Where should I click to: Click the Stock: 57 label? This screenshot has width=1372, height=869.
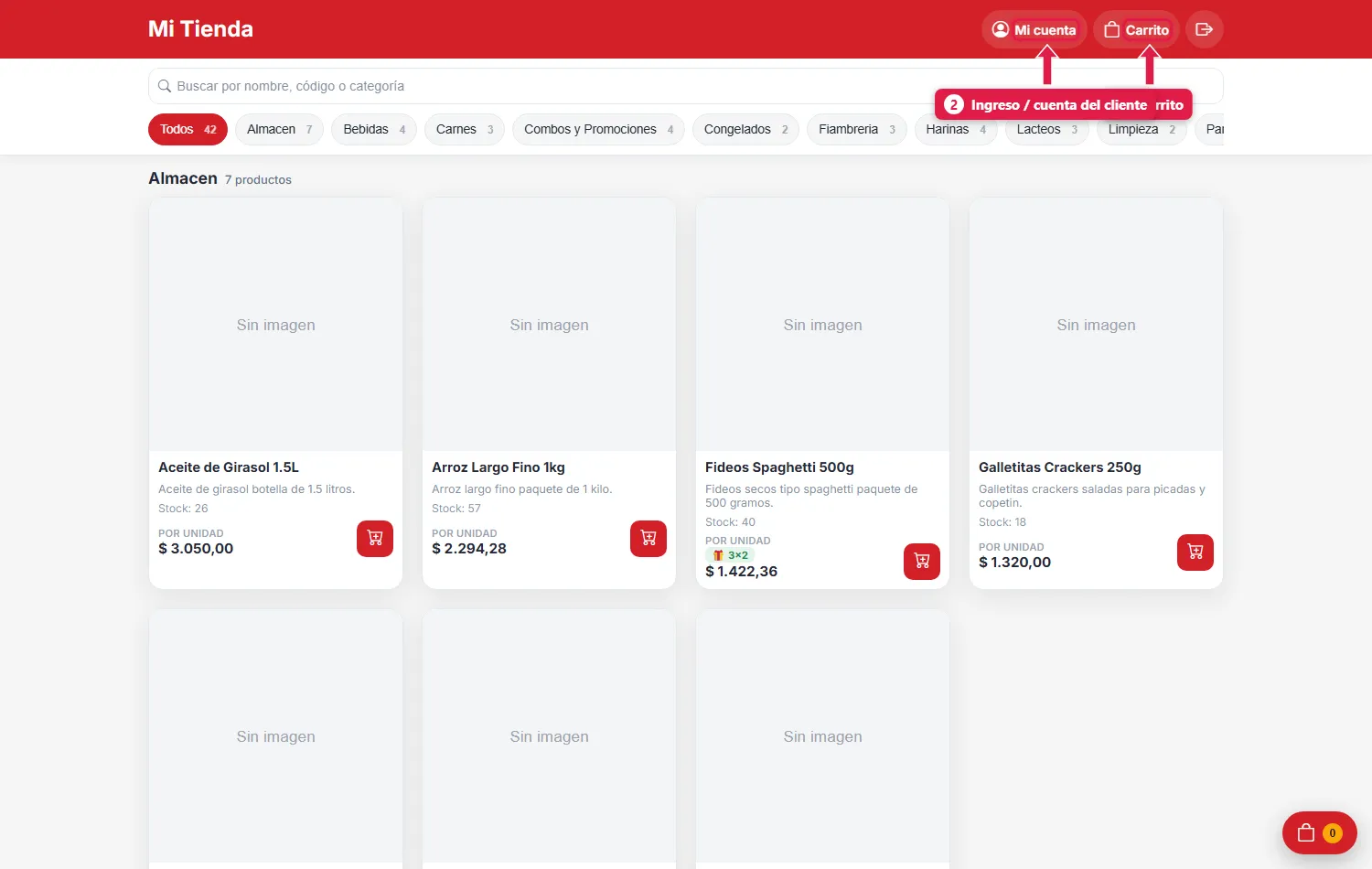(456, 509)
